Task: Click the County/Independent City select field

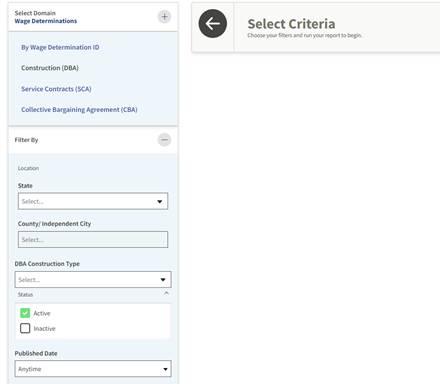Action: click(93, 240)
